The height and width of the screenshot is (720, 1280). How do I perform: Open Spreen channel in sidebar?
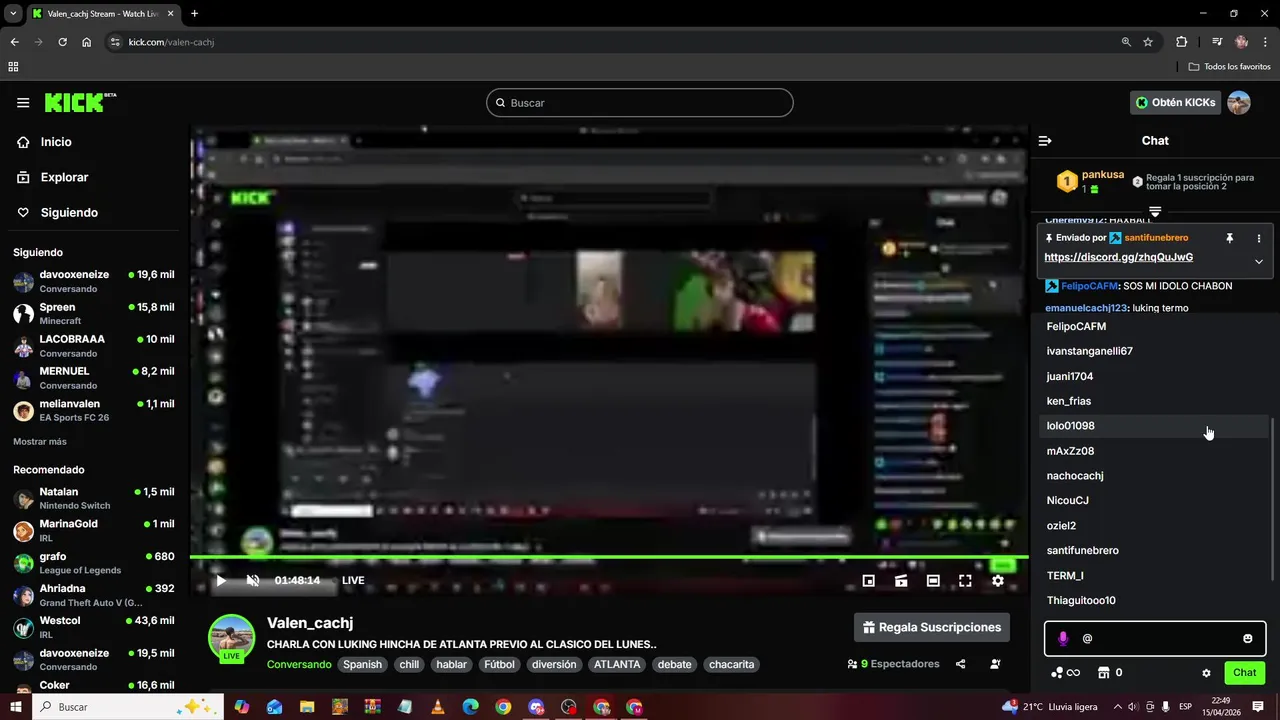(x=94, y=313)
